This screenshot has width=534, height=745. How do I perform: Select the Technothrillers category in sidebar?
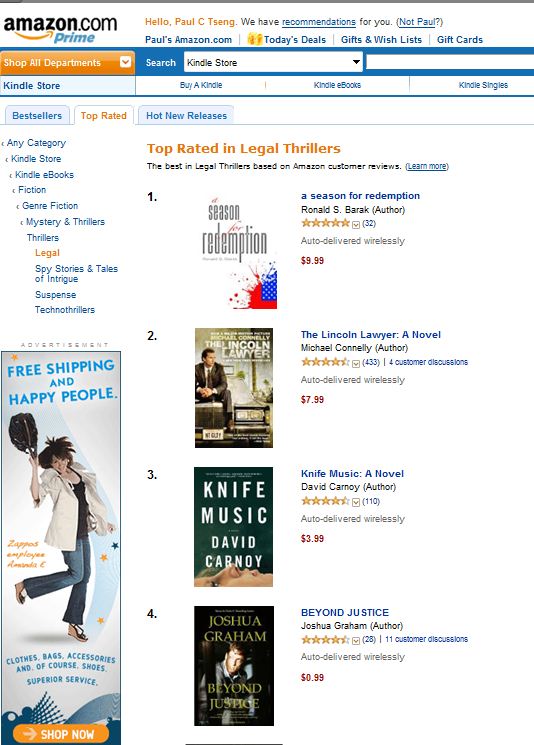pos(65,310)
